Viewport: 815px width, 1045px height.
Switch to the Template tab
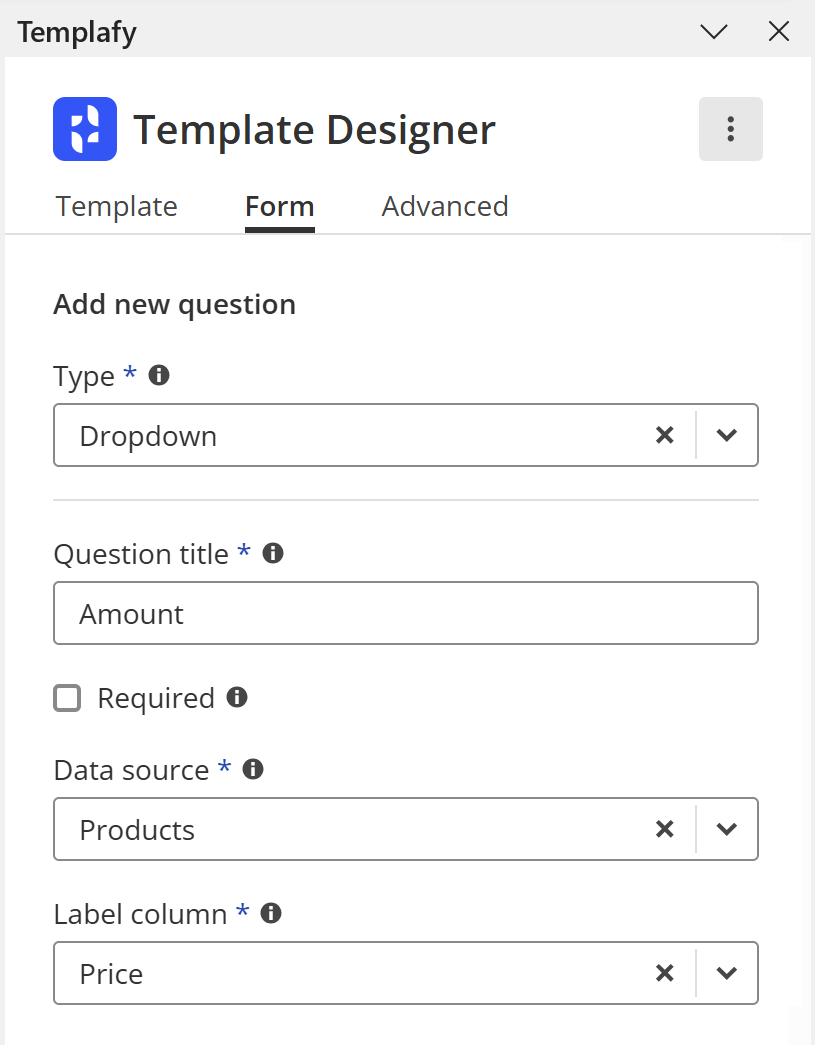click(117, 206)
